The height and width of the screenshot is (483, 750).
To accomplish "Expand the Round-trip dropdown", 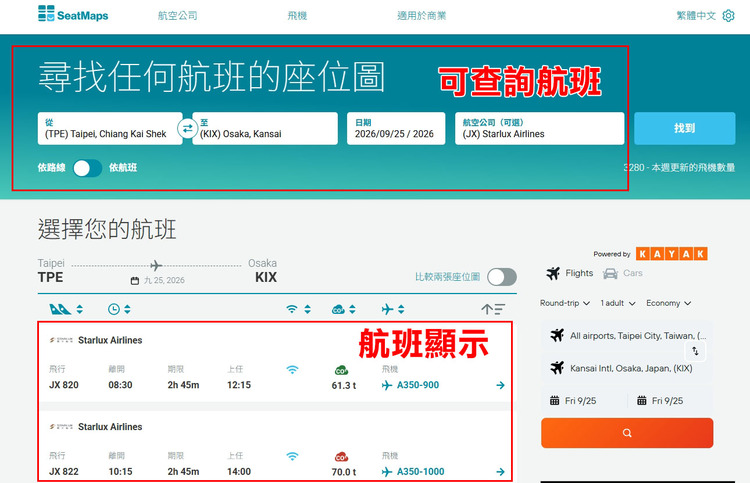I will coord(565,303).
